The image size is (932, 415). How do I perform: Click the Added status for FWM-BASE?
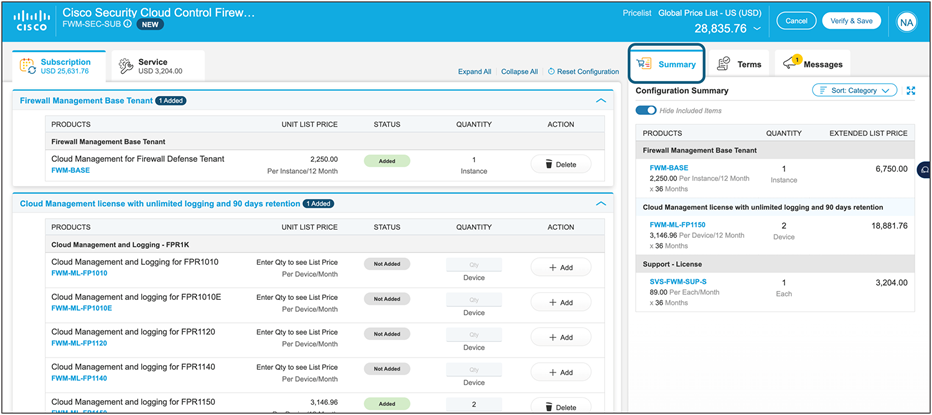[x=387, y=161]
